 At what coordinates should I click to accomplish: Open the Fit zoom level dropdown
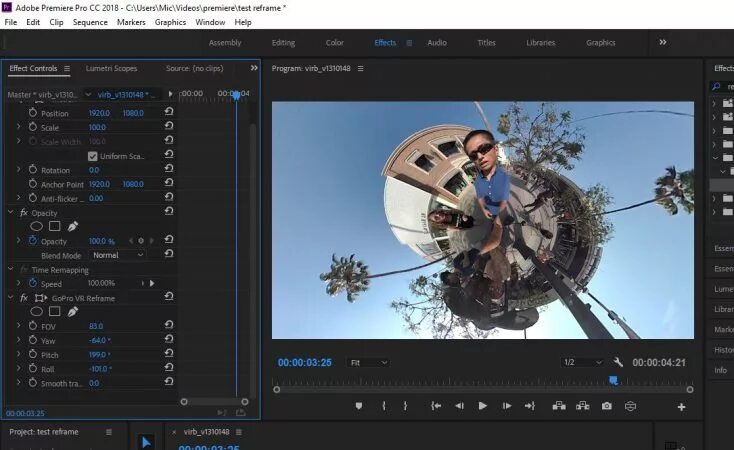(368, 362)
